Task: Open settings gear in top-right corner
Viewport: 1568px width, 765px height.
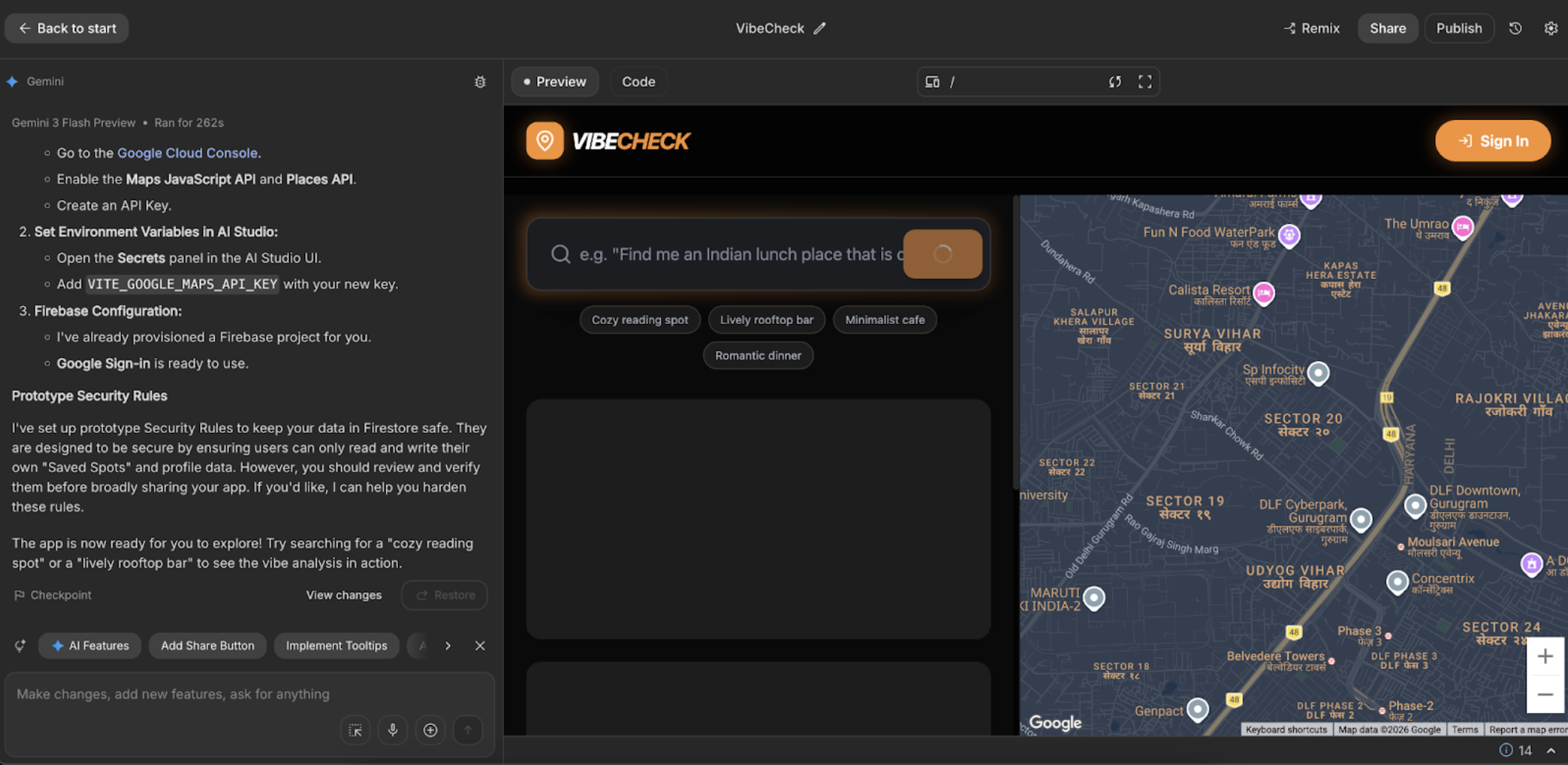Action: coord(1550,28)
